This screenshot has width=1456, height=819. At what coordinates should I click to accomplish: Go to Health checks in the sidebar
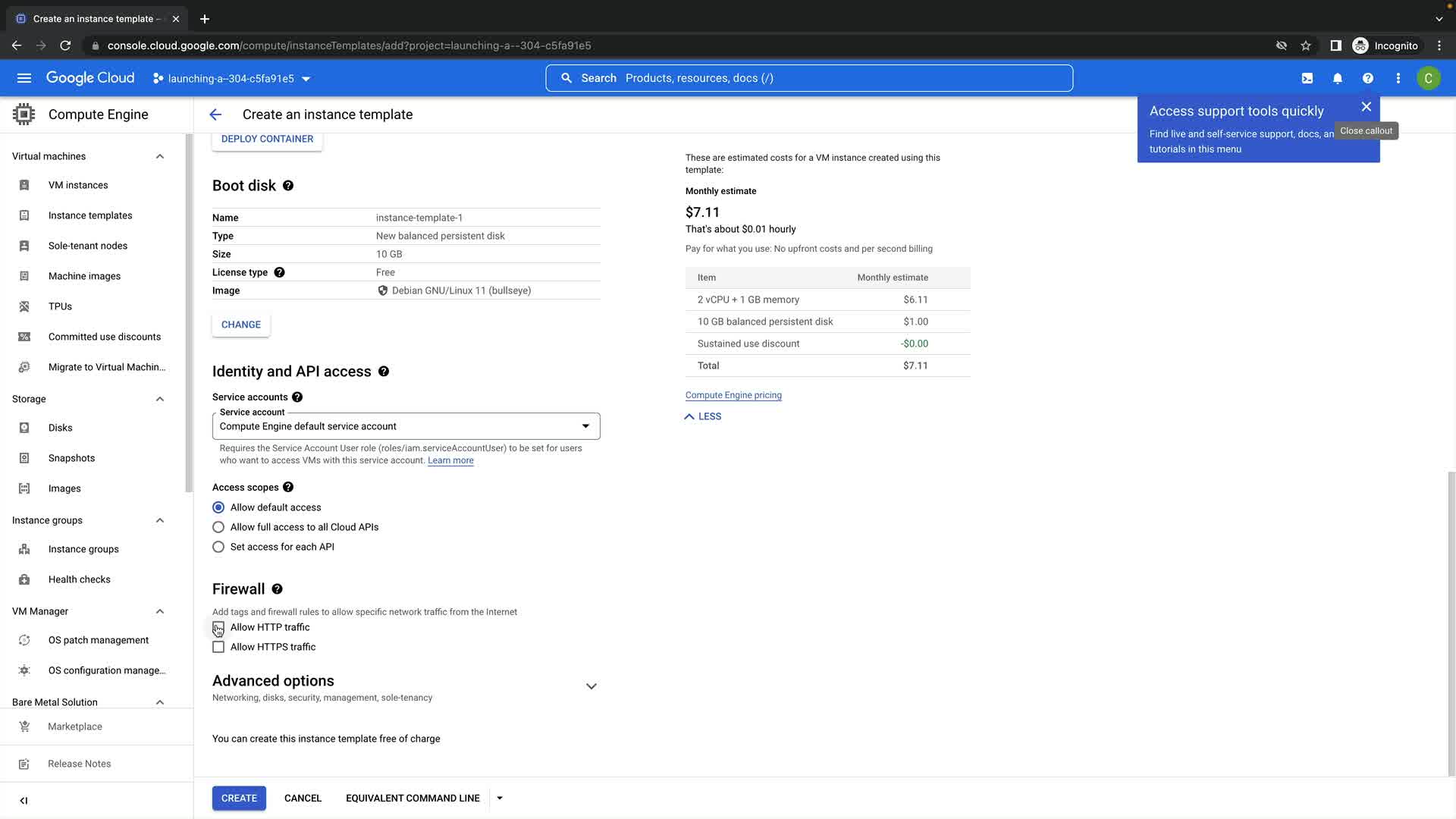79,579
